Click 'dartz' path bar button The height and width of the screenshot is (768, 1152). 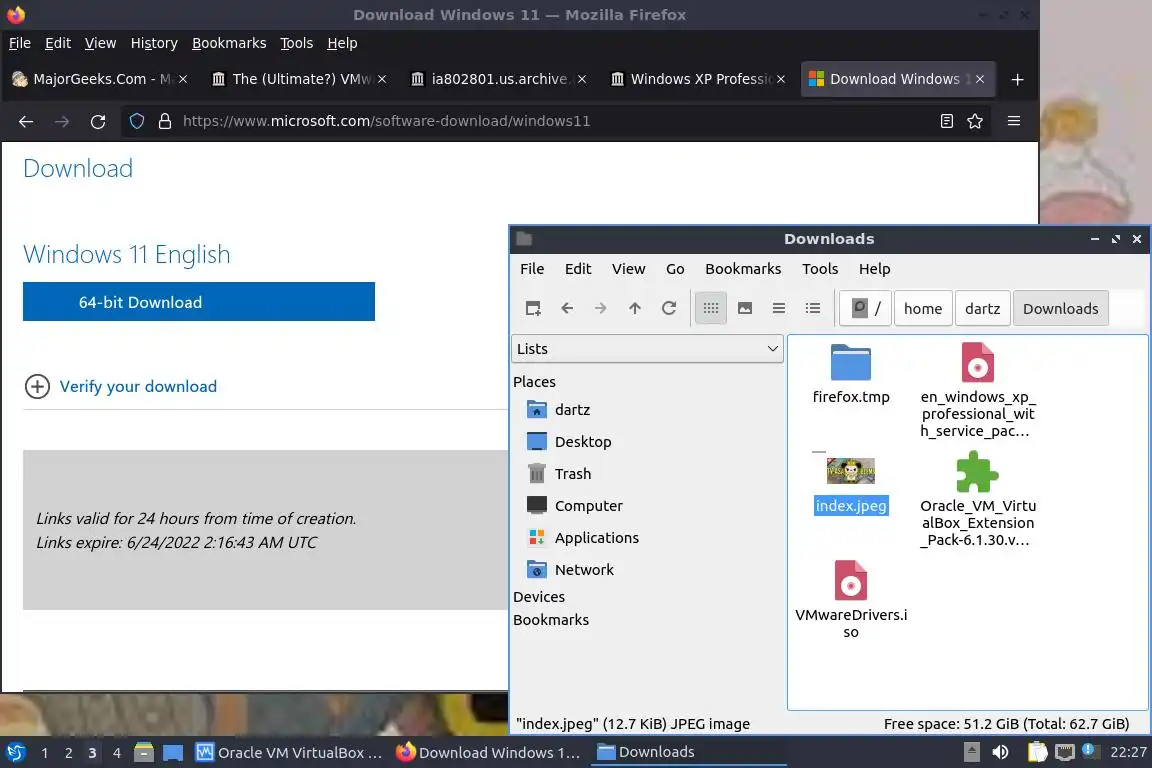tap(982, 309)
